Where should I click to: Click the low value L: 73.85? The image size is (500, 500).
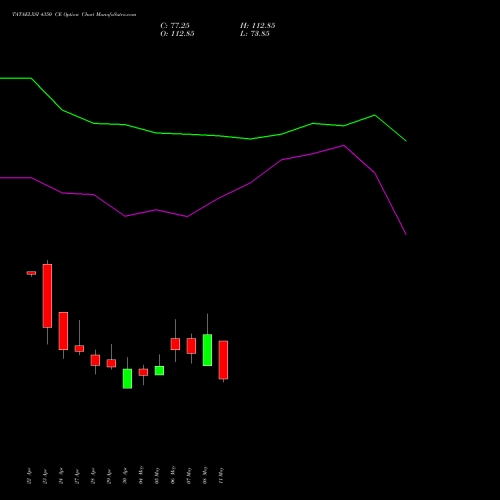click(255, 34)
